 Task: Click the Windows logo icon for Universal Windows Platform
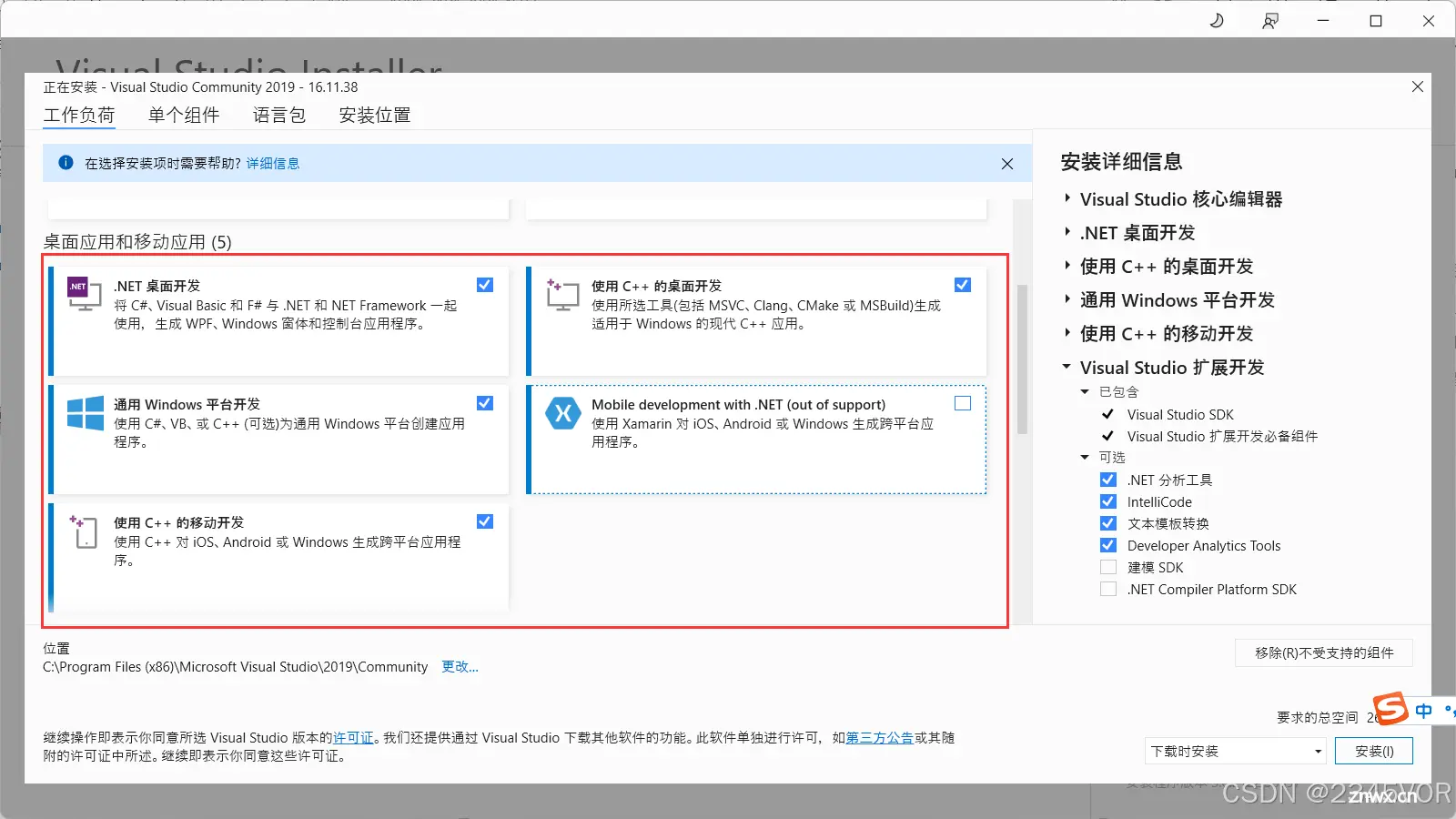click(x=86, y=413)
